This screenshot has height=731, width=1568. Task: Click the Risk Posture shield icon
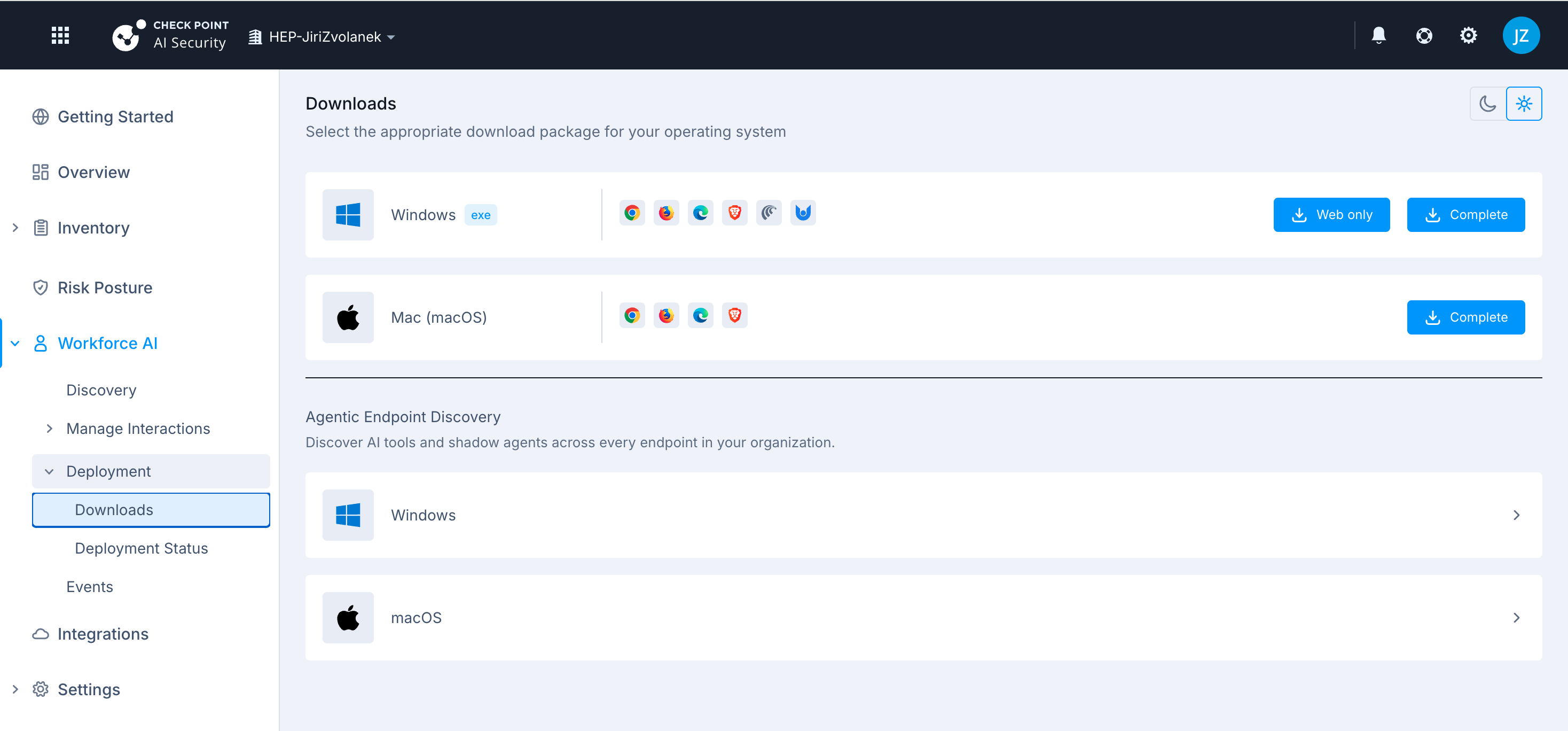[40, 287]
